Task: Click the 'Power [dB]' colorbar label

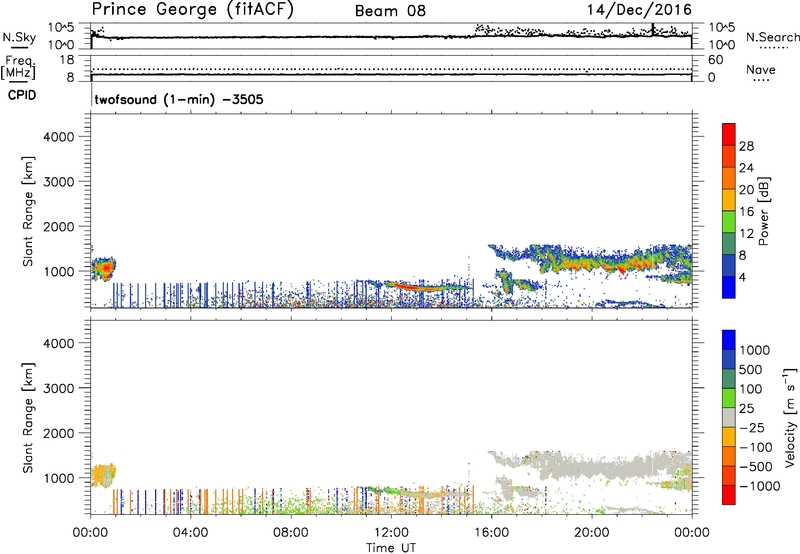Action: (x=764, y=211)
